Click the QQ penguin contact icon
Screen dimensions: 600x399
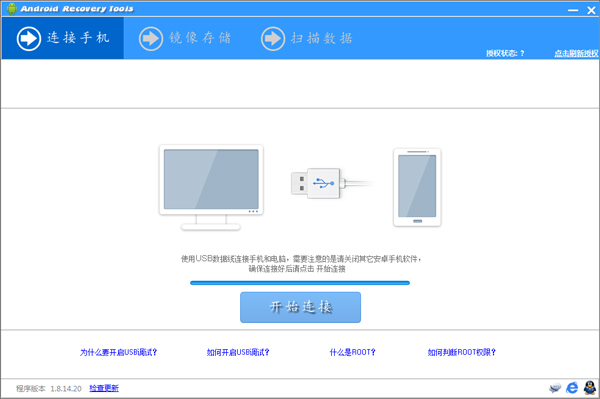(x=590, y=388)
